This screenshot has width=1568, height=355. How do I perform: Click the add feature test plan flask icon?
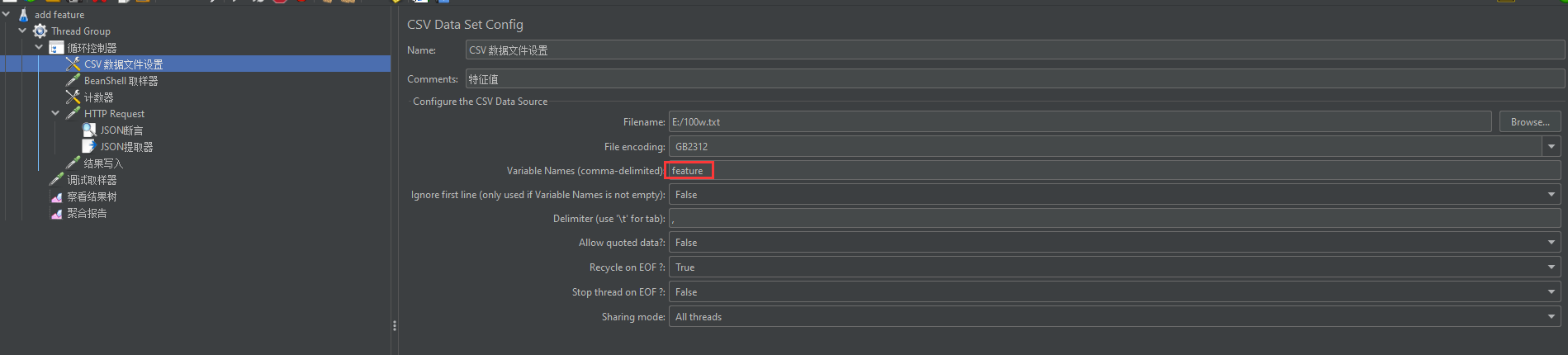coord(23,15)
